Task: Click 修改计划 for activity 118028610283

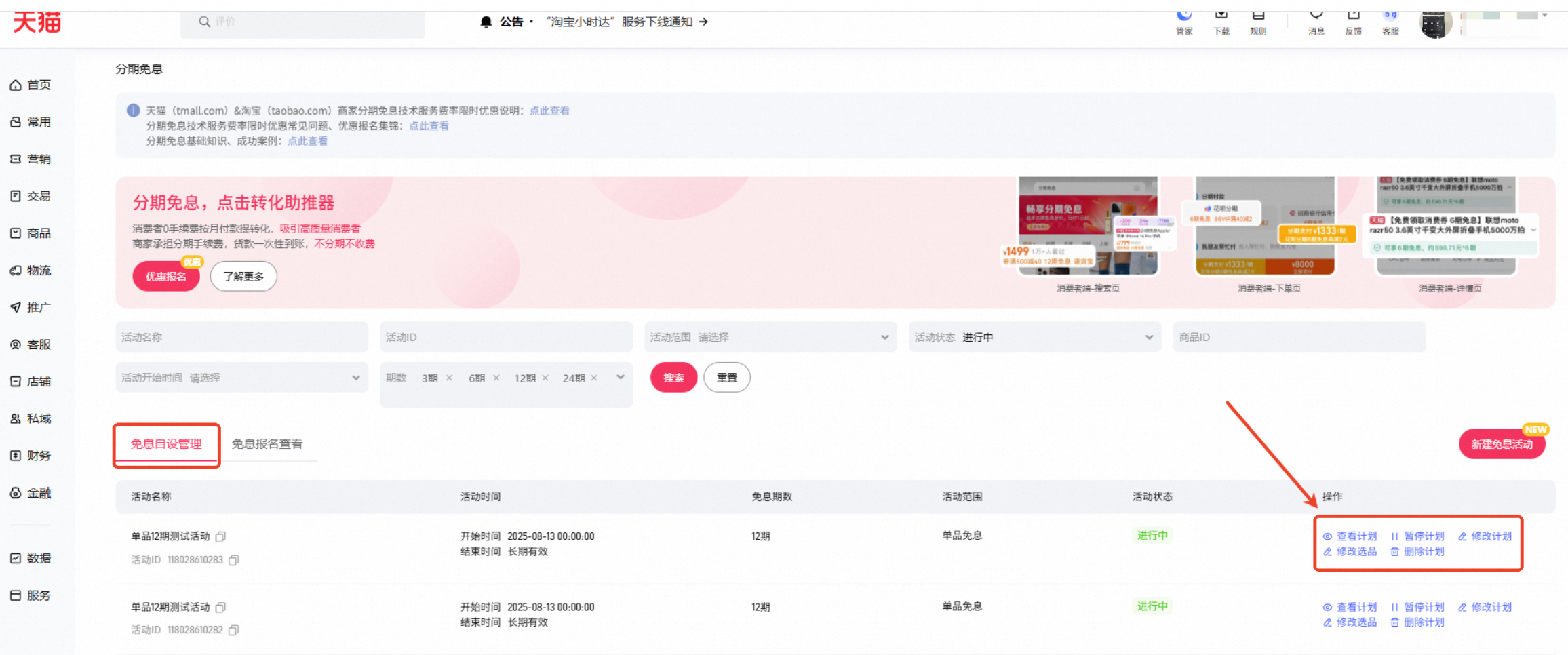Action: pyautogui.click(x=1485, y=536)
